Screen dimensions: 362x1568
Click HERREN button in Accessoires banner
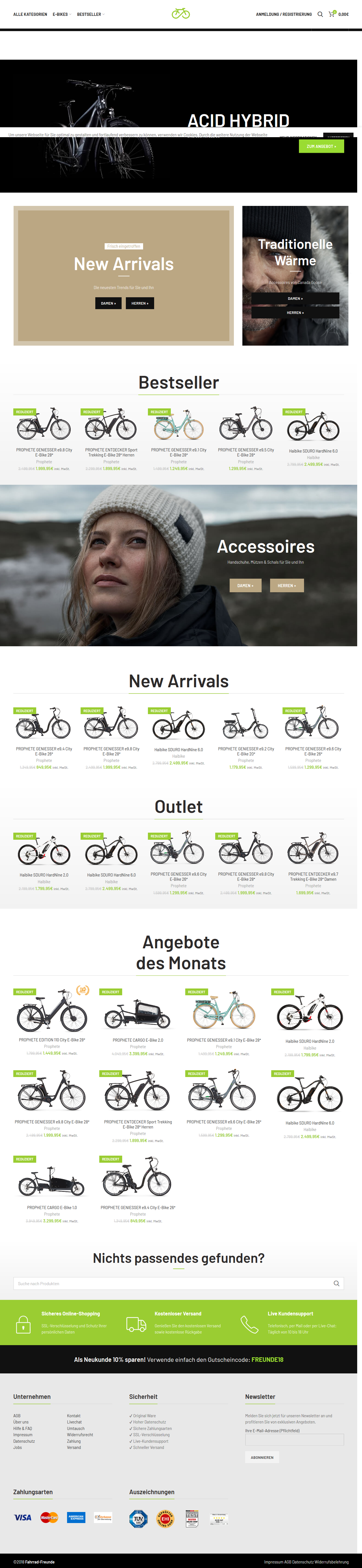[x=287, y=585]
